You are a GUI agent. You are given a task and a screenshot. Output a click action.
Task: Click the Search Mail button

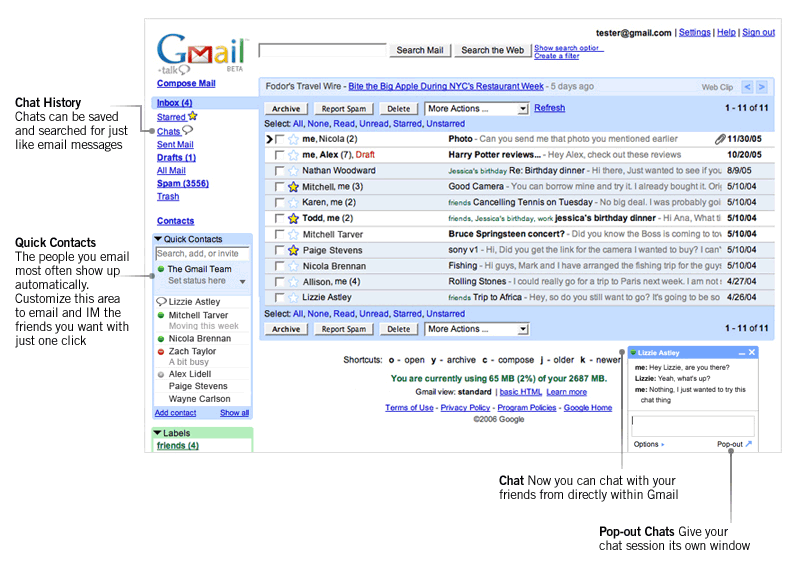tap(420, 50)
